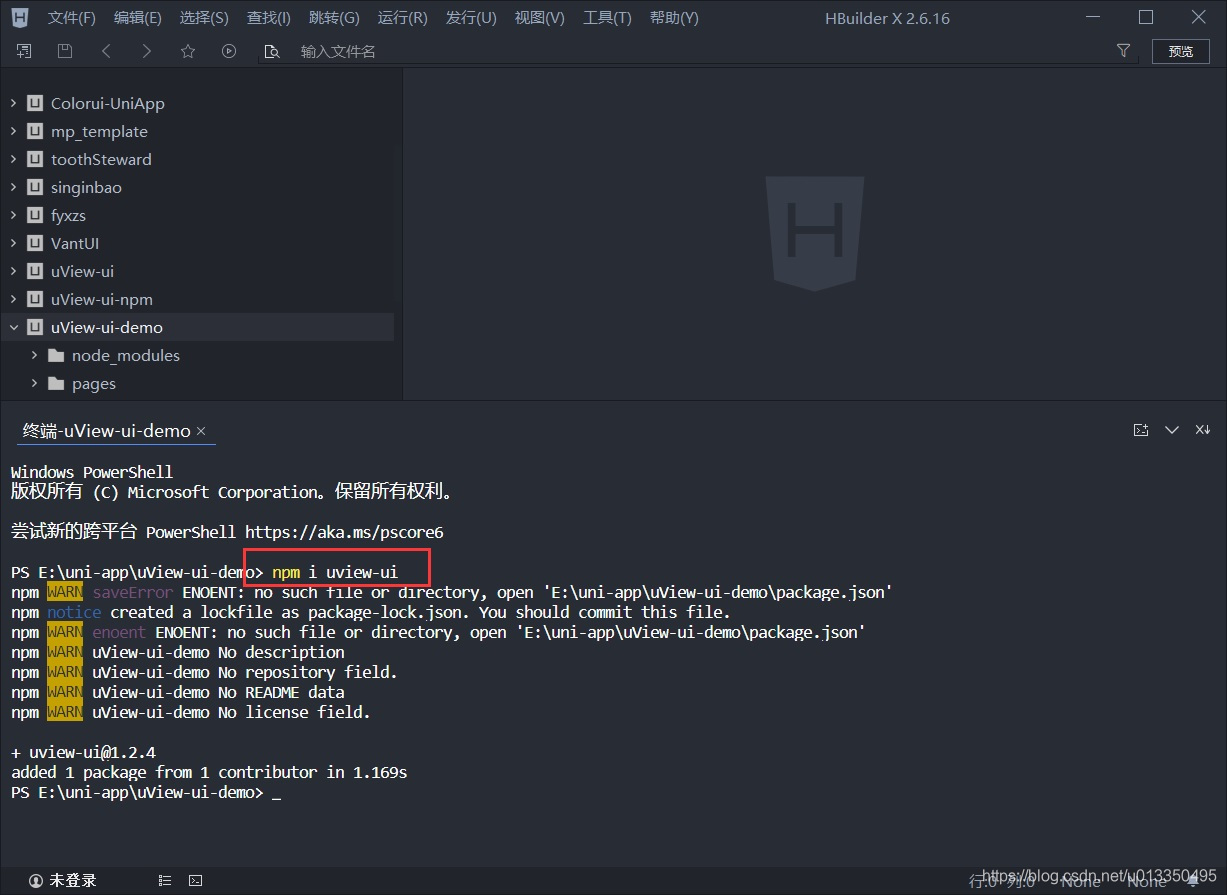Viewport: 1227px width, 895px height.
Task: Click the pages folder icon
Action: click(56, 383)
